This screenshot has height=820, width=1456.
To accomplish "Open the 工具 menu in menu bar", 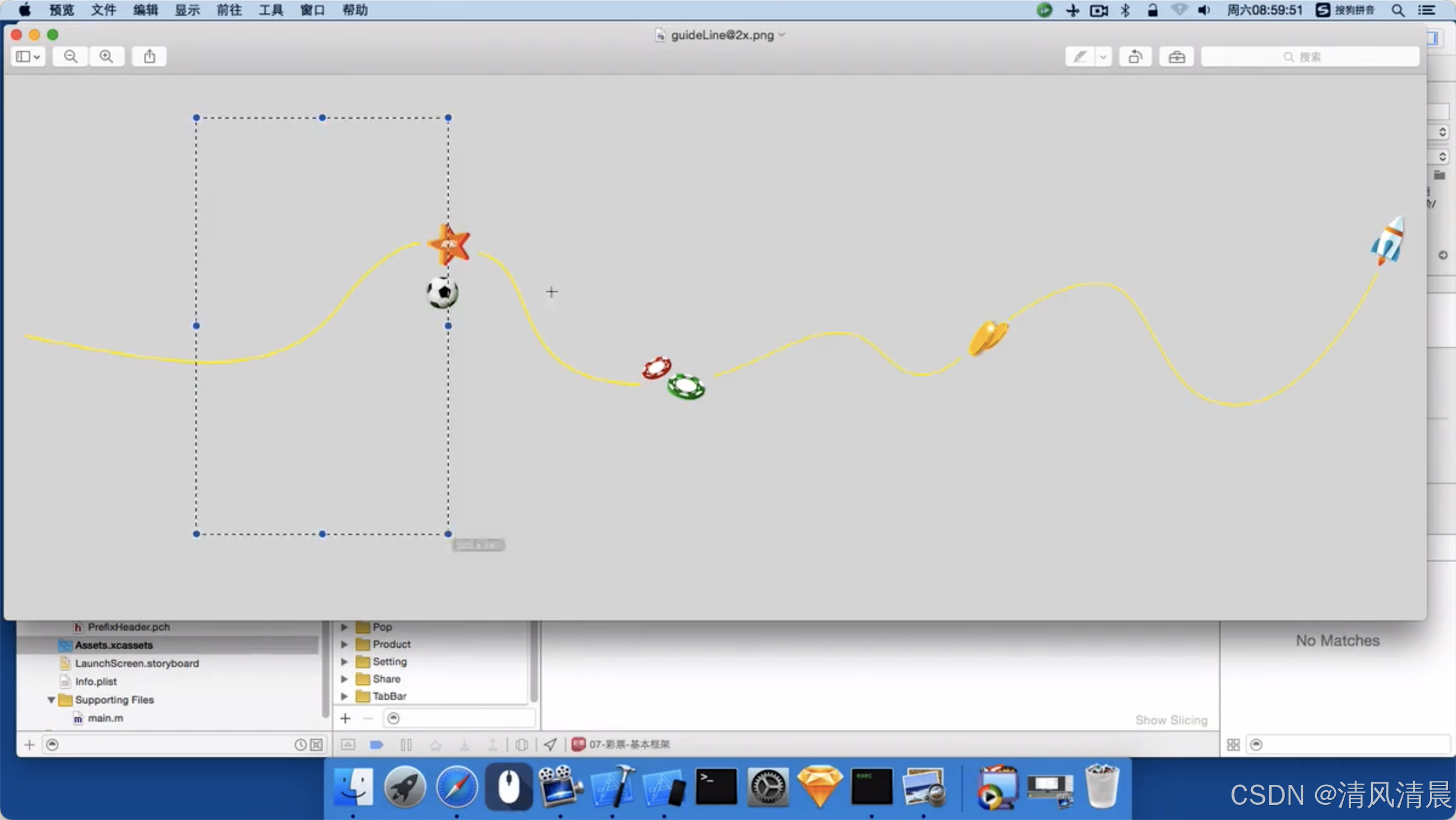I will 271,10.
